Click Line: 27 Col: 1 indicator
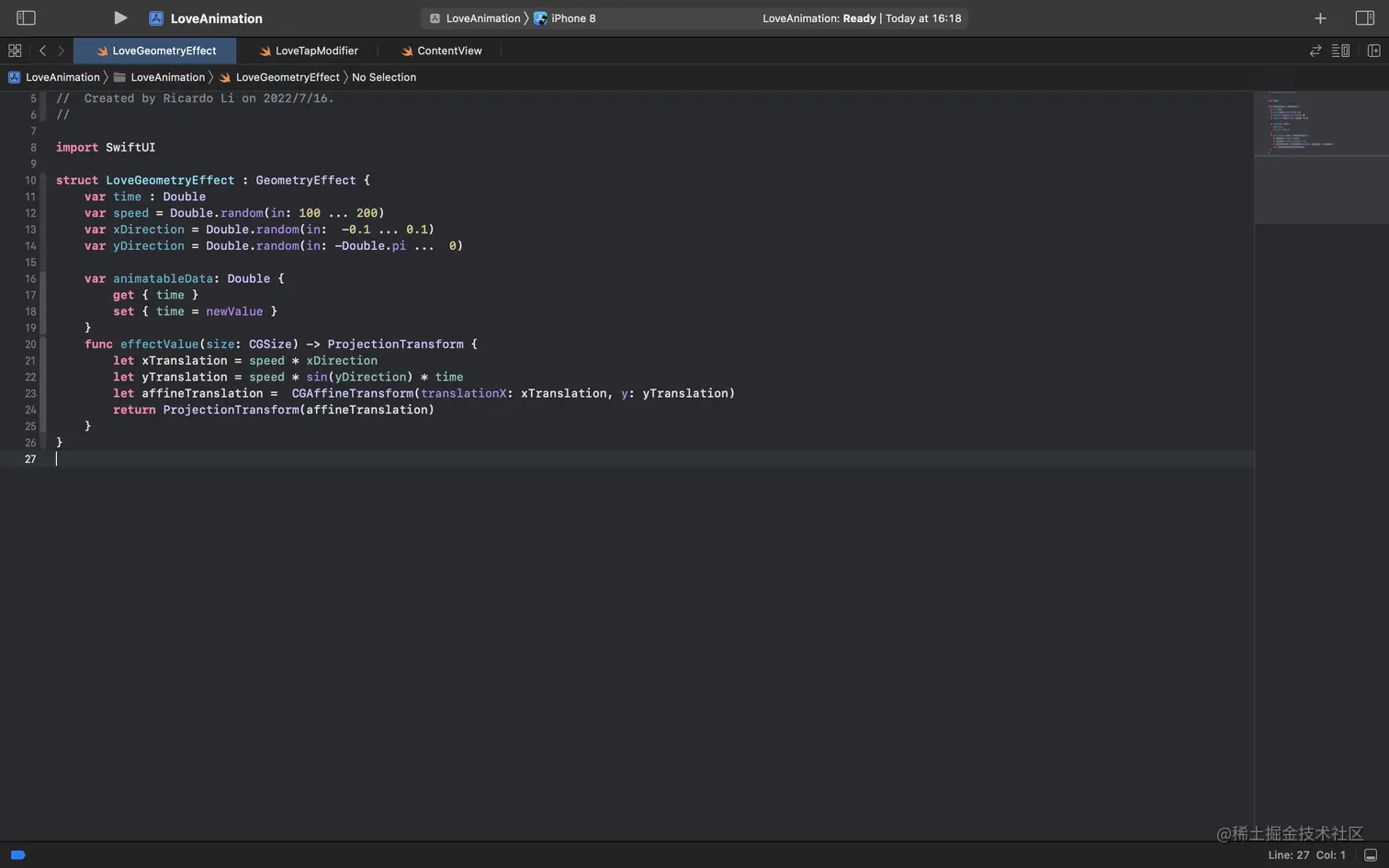Viewport: 1389px width, 868px height. (x=1306, y=855)
